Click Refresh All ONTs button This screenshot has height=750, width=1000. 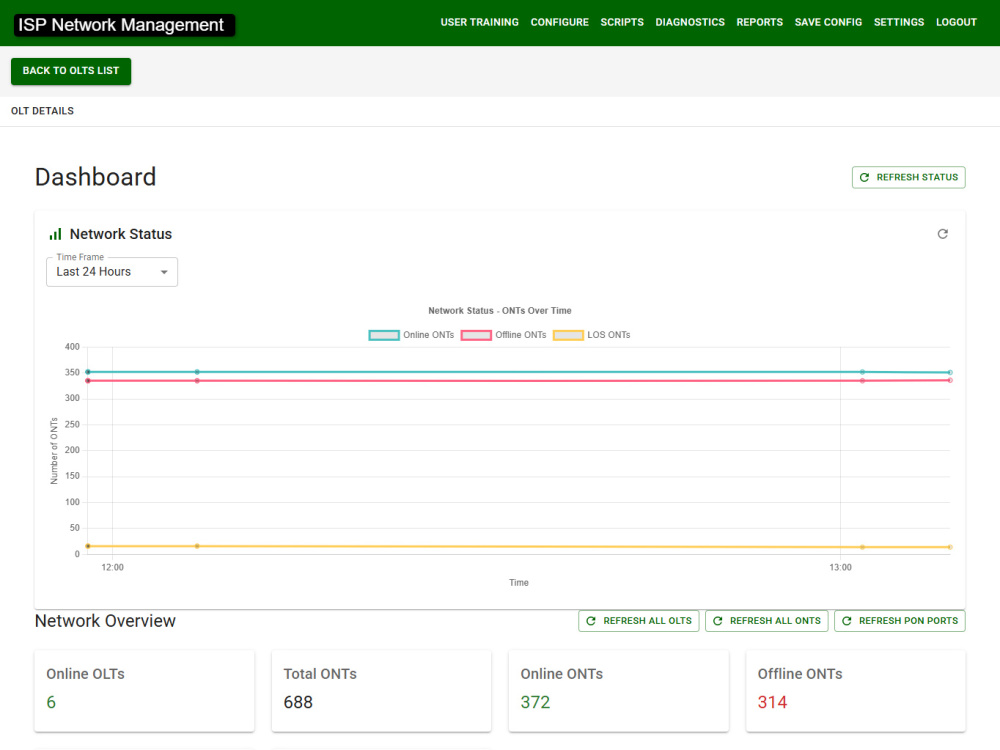point(767,621)
